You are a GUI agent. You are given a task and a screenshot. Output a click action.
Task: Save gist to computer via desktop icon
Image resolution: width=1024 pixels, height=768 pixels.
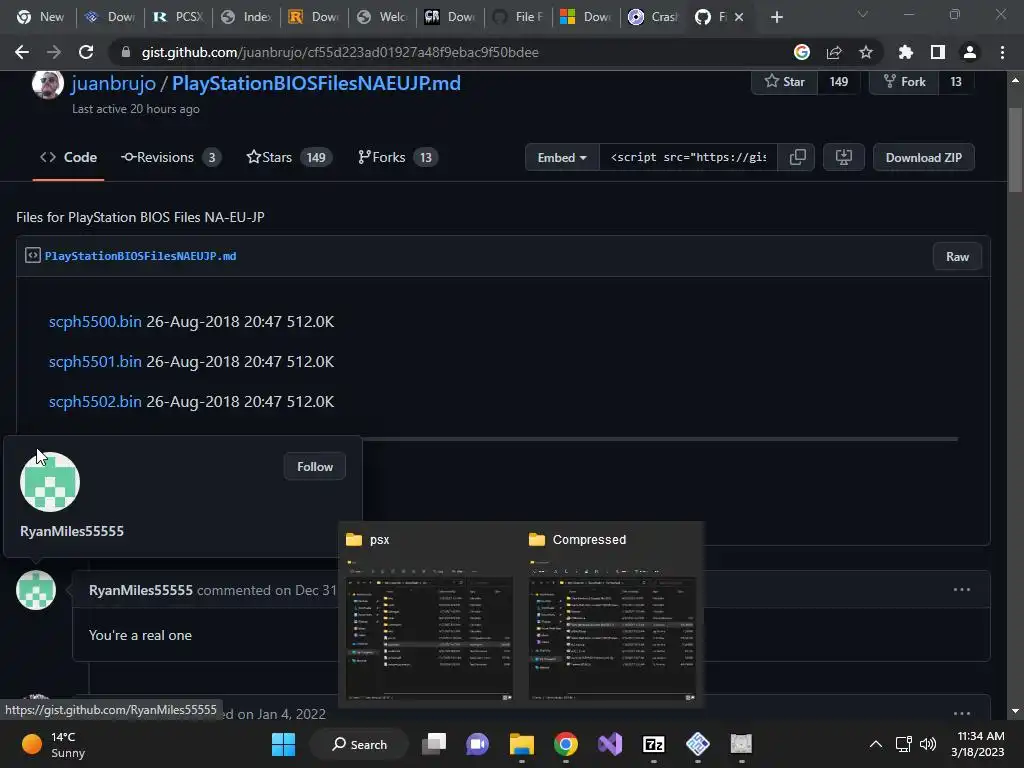844,157
